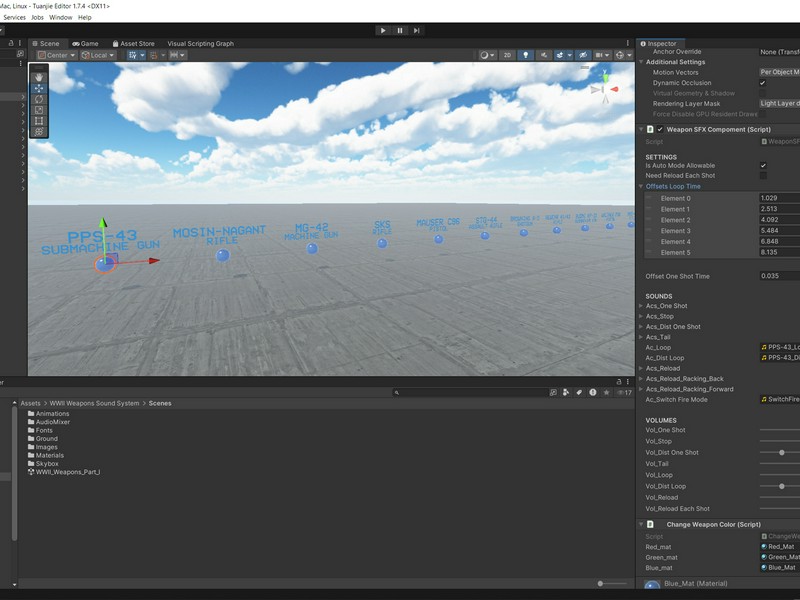Viewport: 800px width, 600px height.
Task: Select the Hand view tool
Action: pos(39,78)
